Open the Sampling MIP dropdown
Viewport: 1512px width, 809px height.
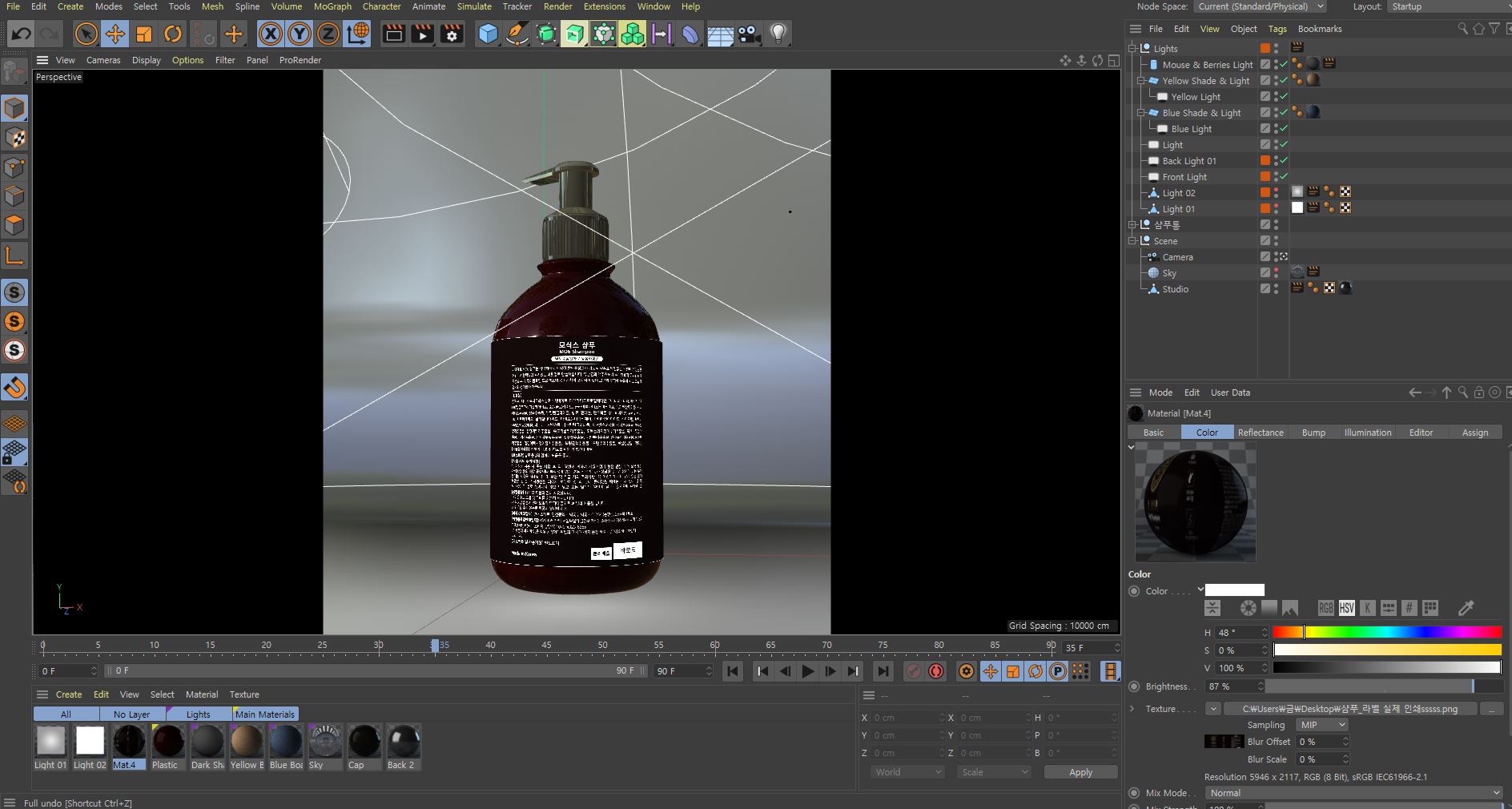pyautogui.click(x=1322, y=725)
